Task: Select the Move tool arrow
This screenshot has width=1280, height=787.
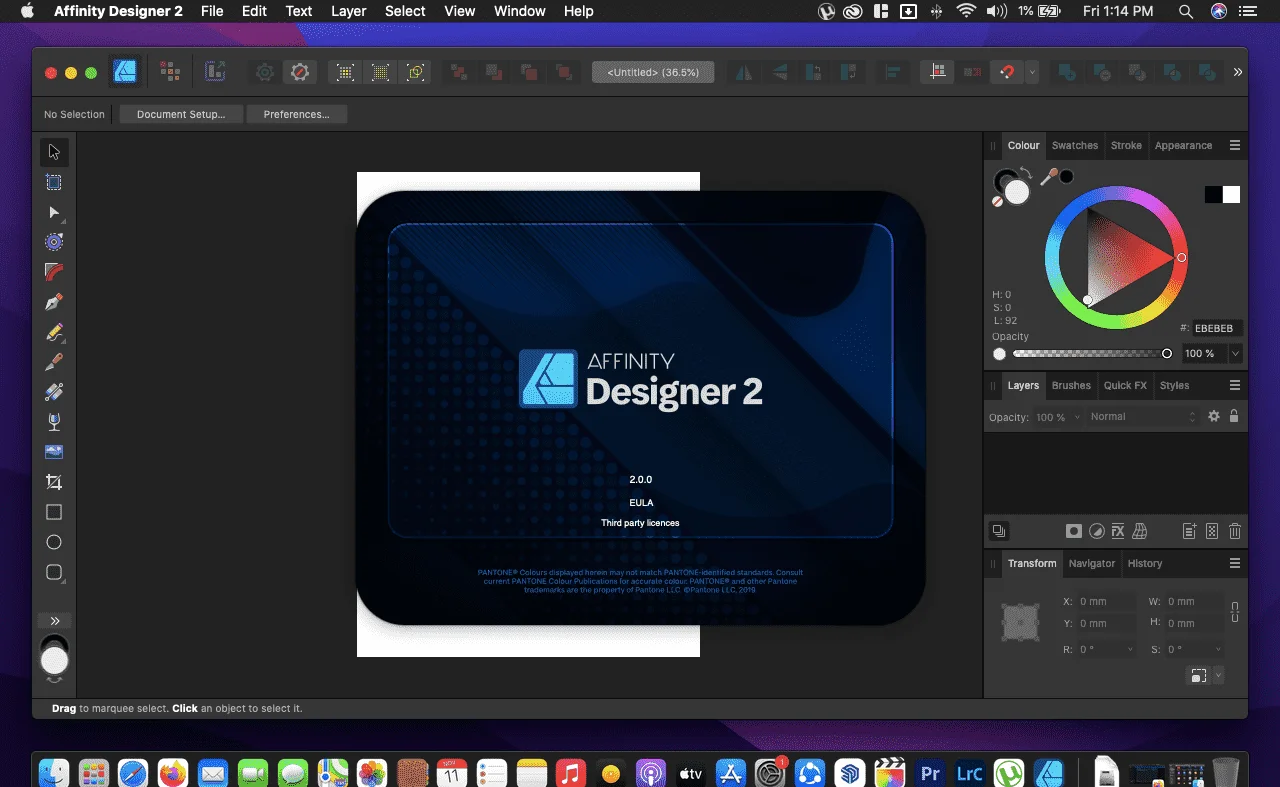Action: [x=54, y=152]
